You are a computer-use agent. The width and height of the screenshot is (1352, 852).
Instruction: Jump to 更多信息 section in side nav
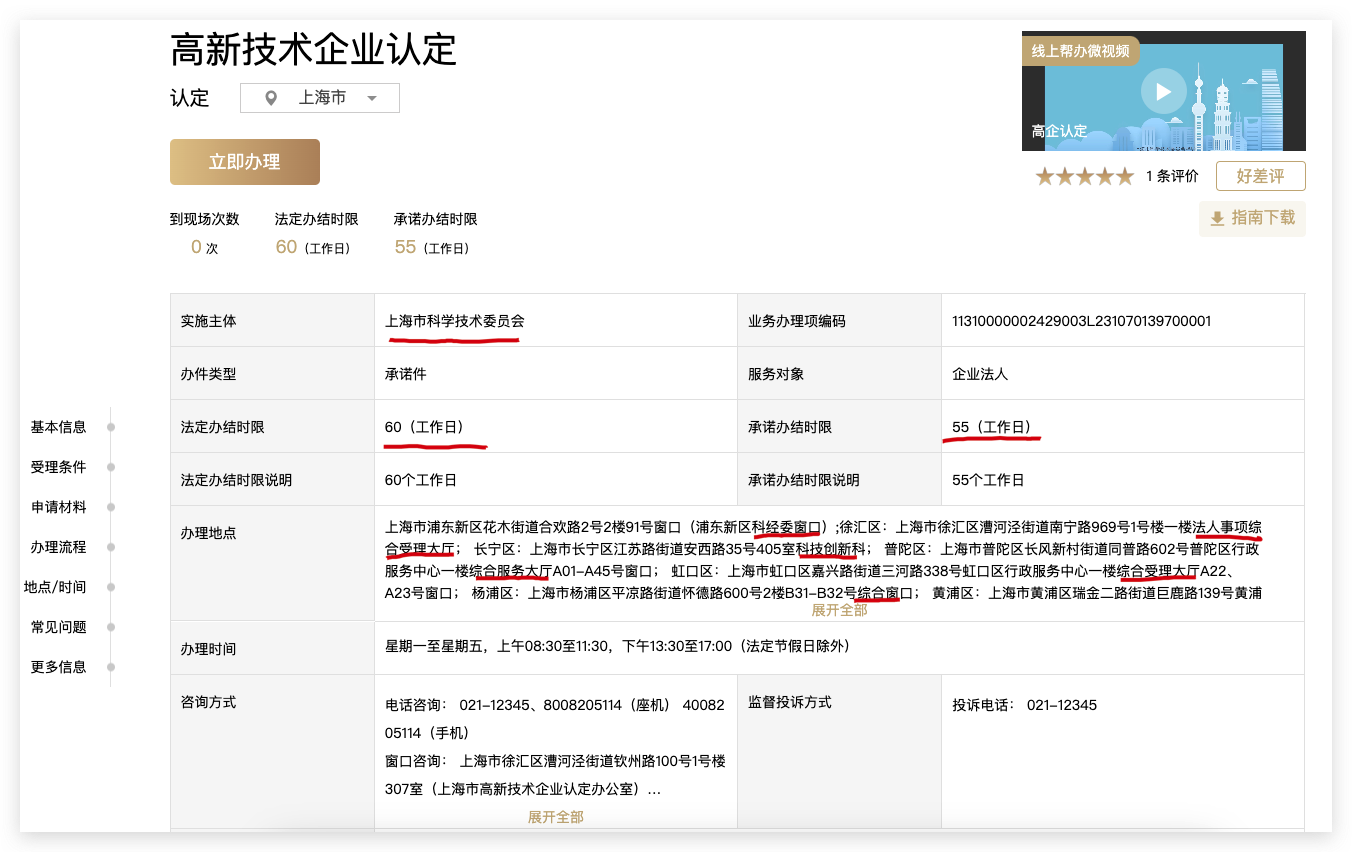58,667
